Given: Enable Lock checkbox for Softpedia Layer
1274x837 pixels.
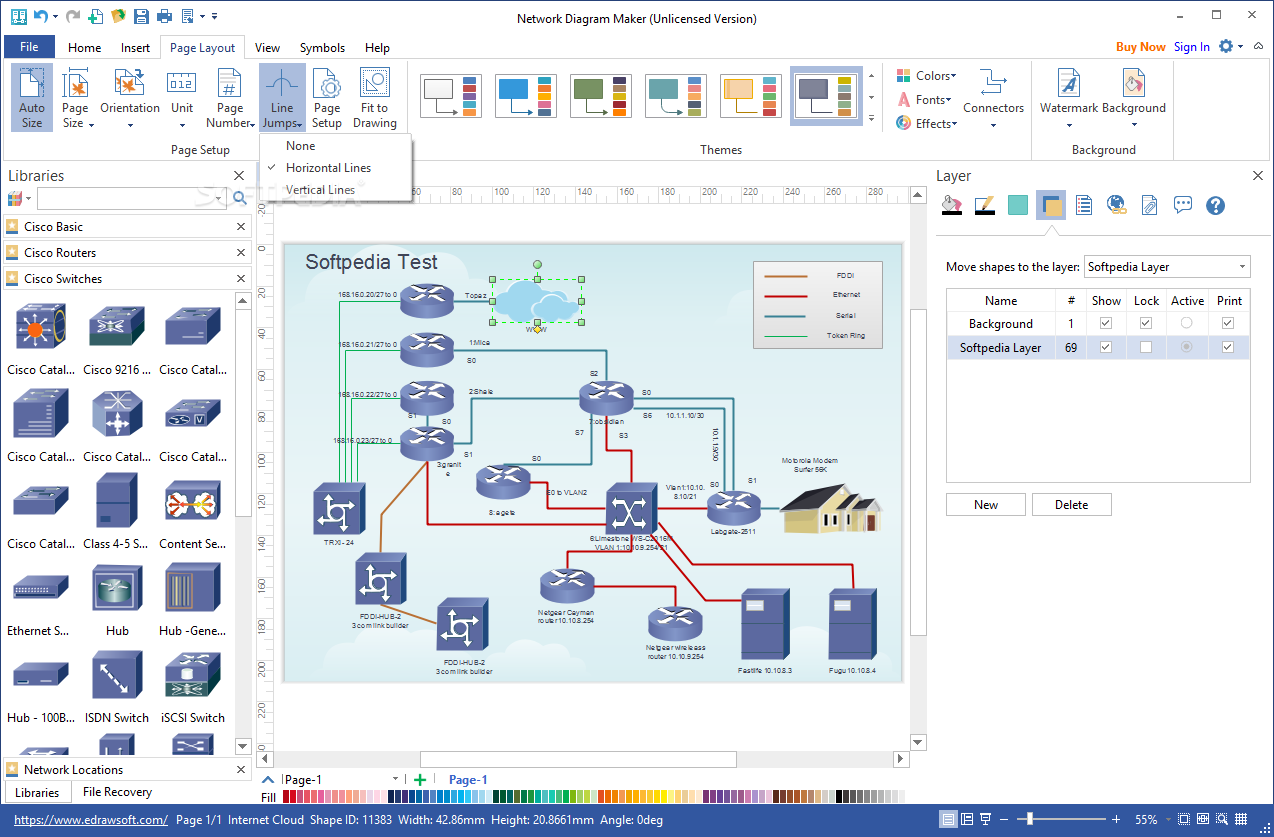Looking at the screenshot, I should (x=1146, y=347).
